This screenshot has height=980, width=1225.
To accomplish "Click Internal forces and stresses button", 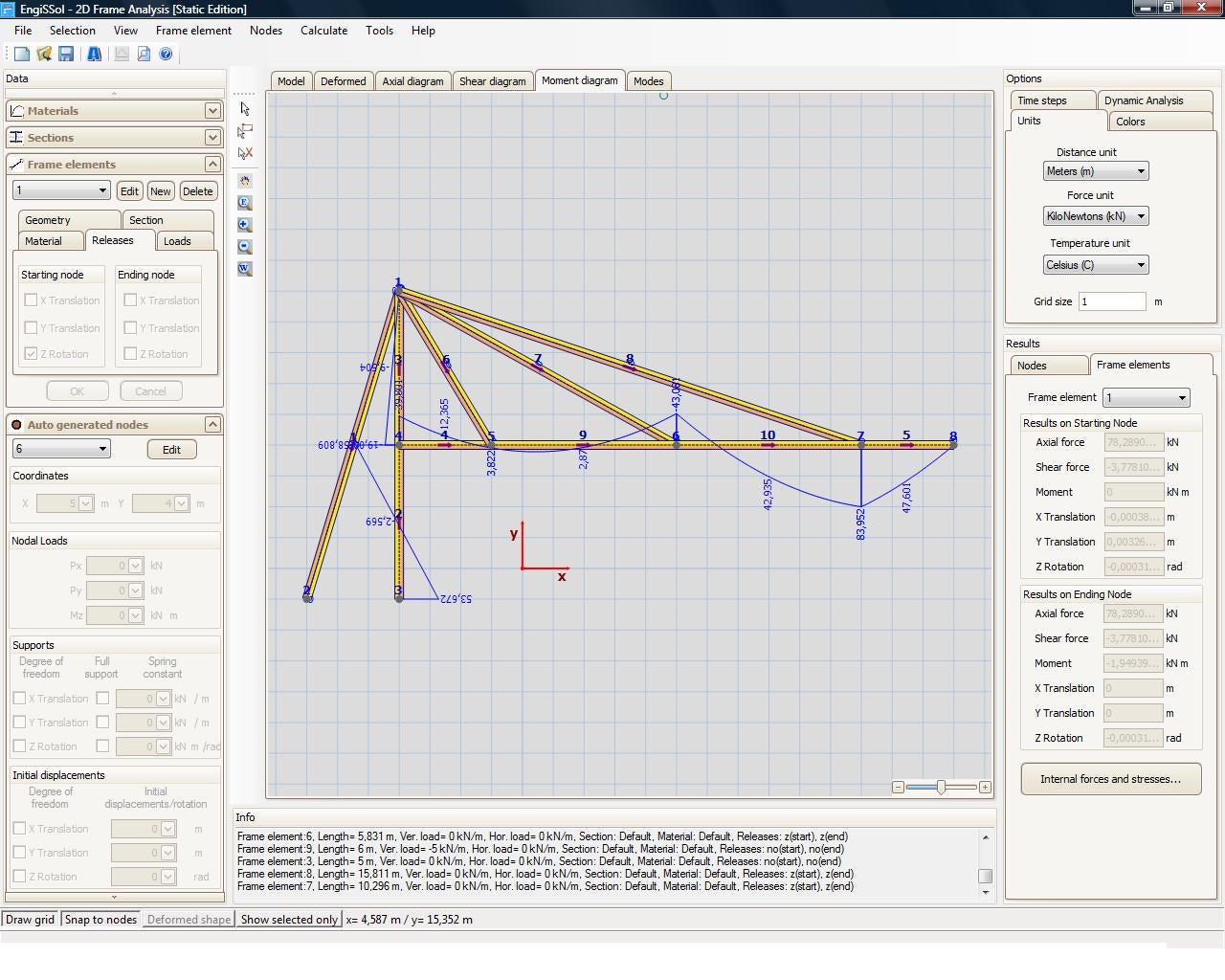I will coord(1110,779).
